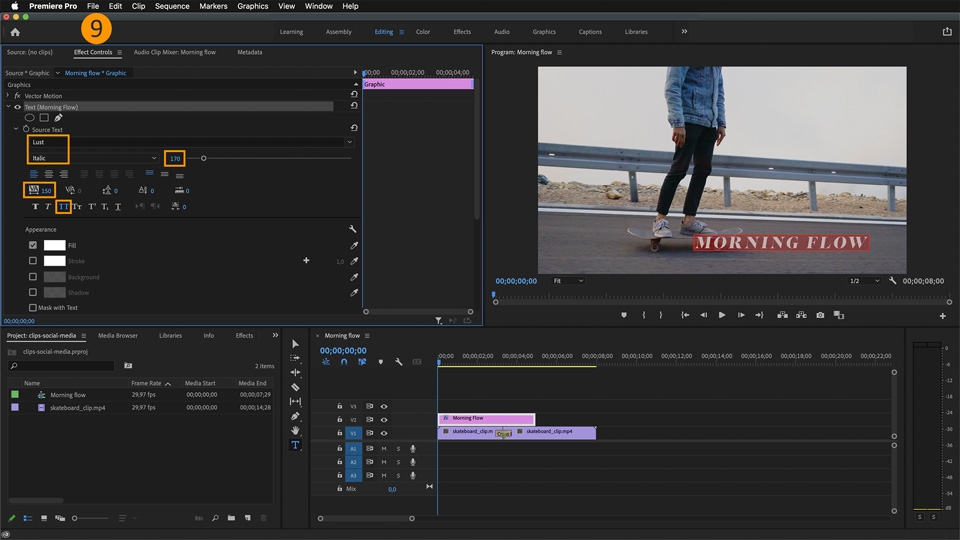Open the Fit zoom level dropdown
Viewport: 960px width, 540px height.
point(568,281)
